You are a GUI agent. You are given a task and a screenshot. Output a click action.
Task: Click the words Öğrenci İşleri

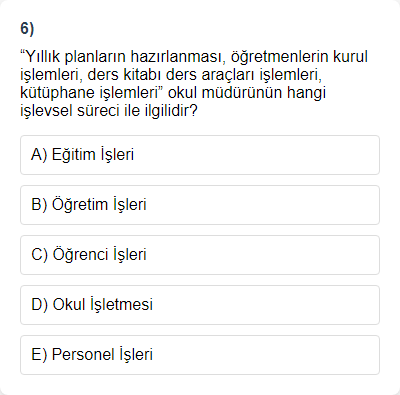(x=99, y=255)
